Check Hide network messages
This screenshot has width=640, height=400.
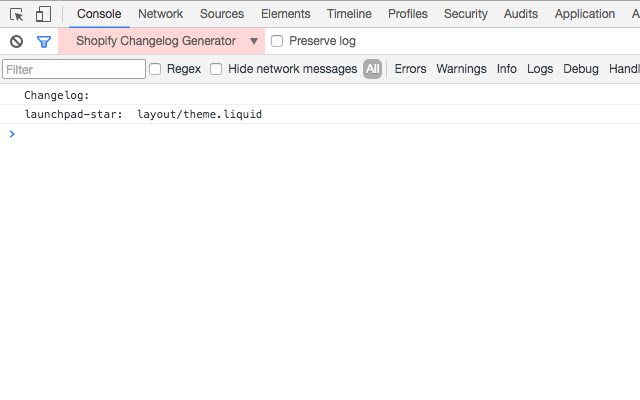pos(216,69)
